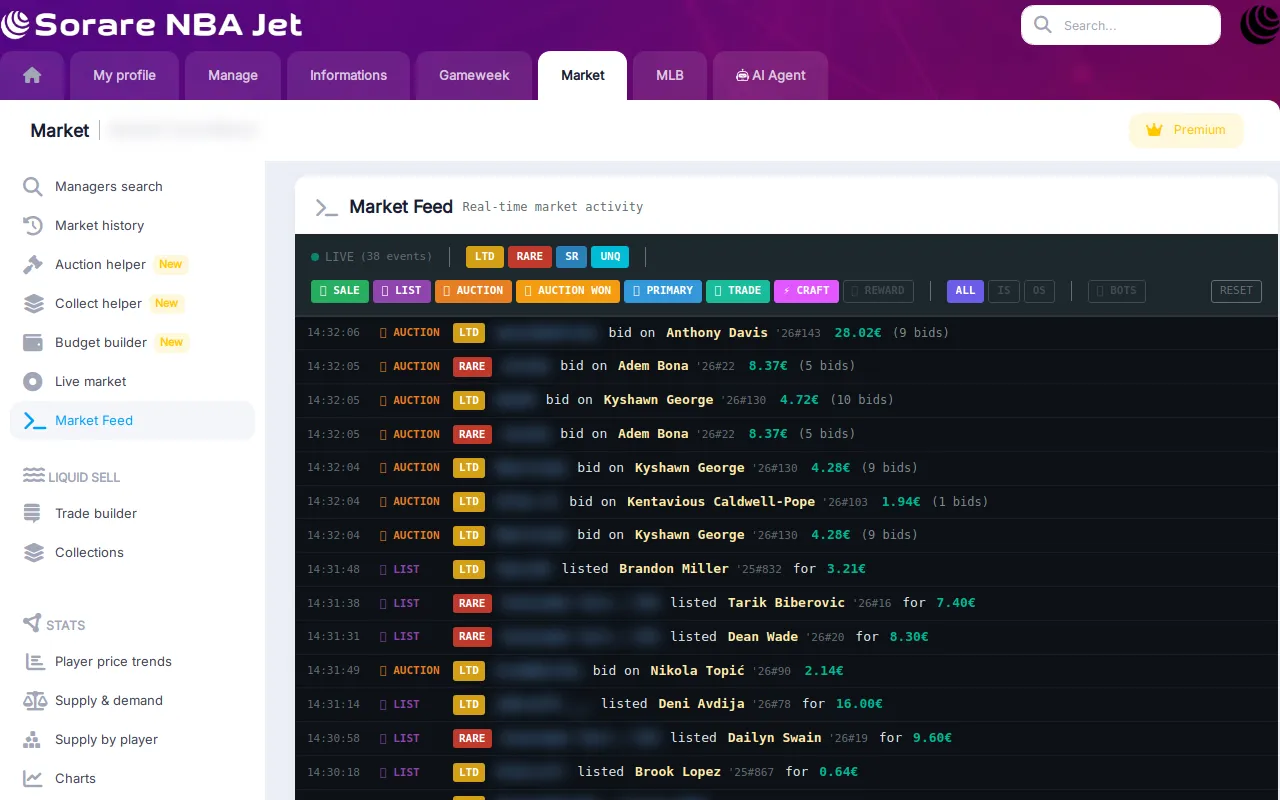Select the ALL season filter

tap(965, 291)
